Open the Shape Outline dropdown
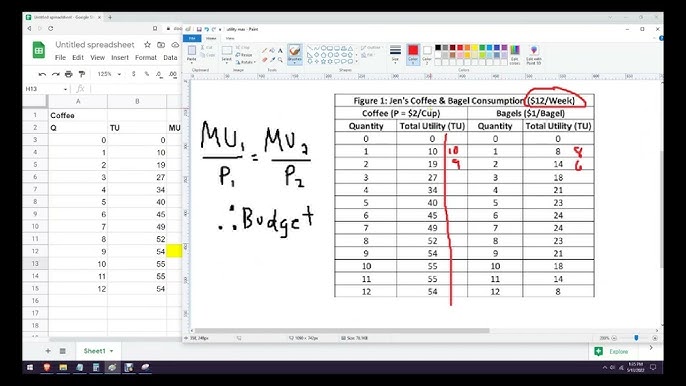Viewport: 686px width, 386px height. tap(371, 48)
